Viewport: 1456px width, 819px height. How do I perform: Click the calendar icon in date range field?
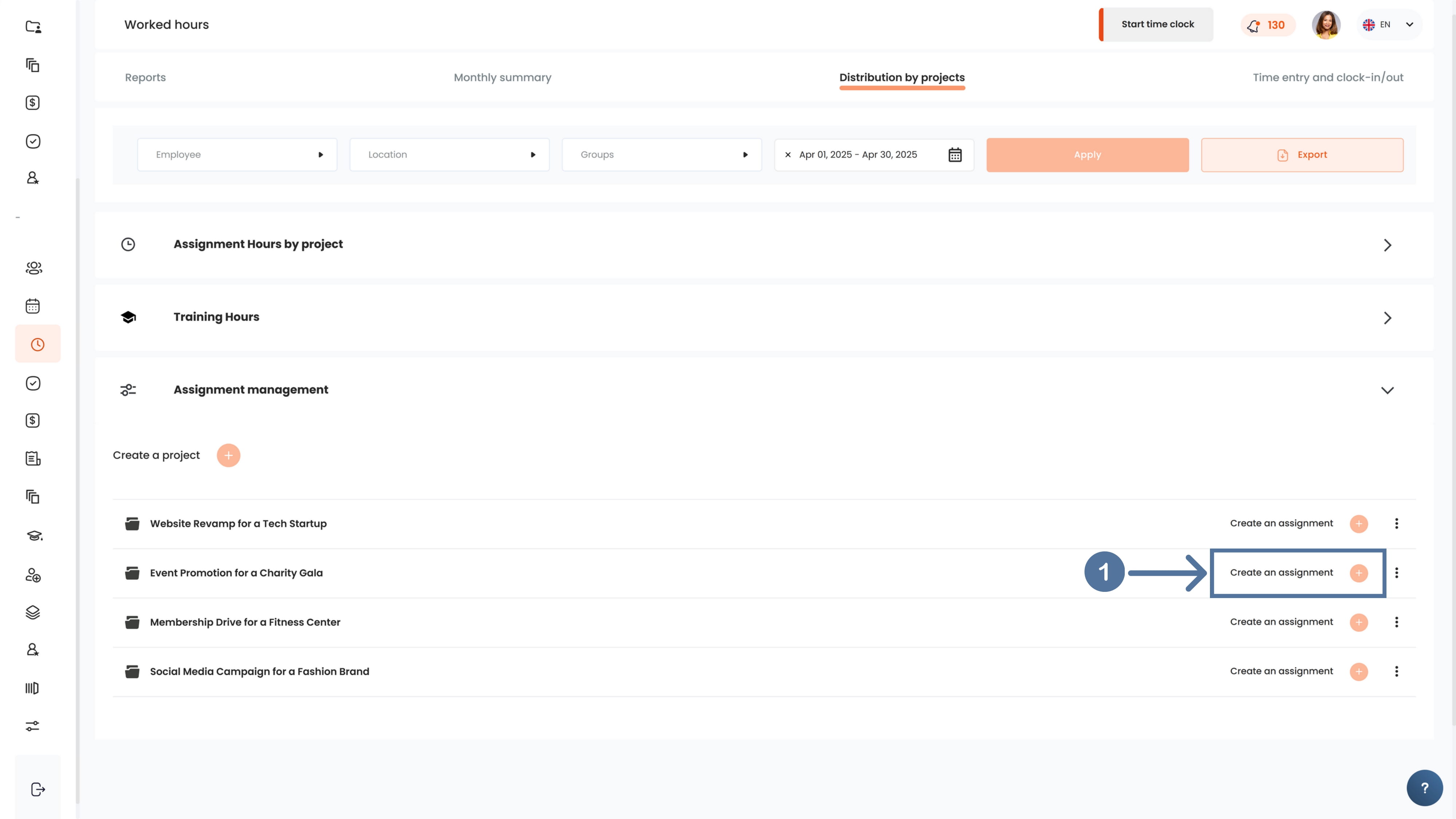point(955,155)
